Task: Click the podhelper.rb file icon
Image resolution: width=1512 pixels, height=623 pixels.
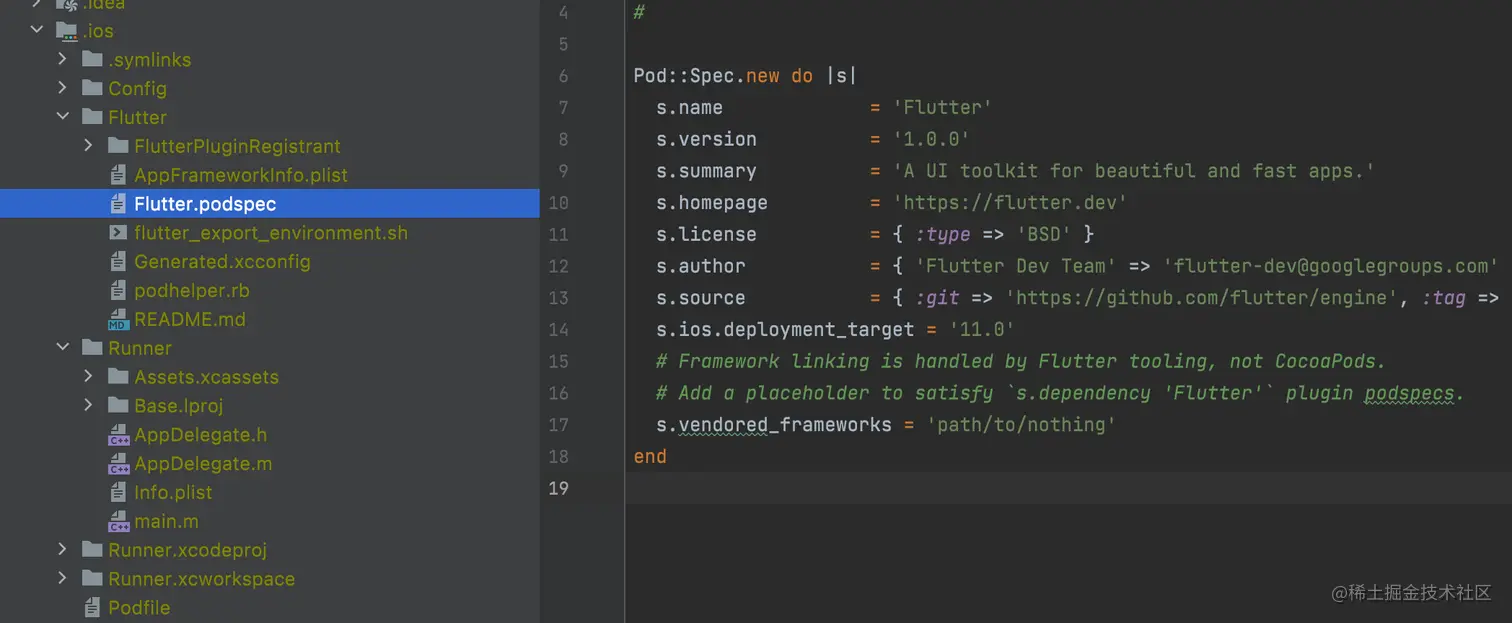Action: click(x=118, y=291)
